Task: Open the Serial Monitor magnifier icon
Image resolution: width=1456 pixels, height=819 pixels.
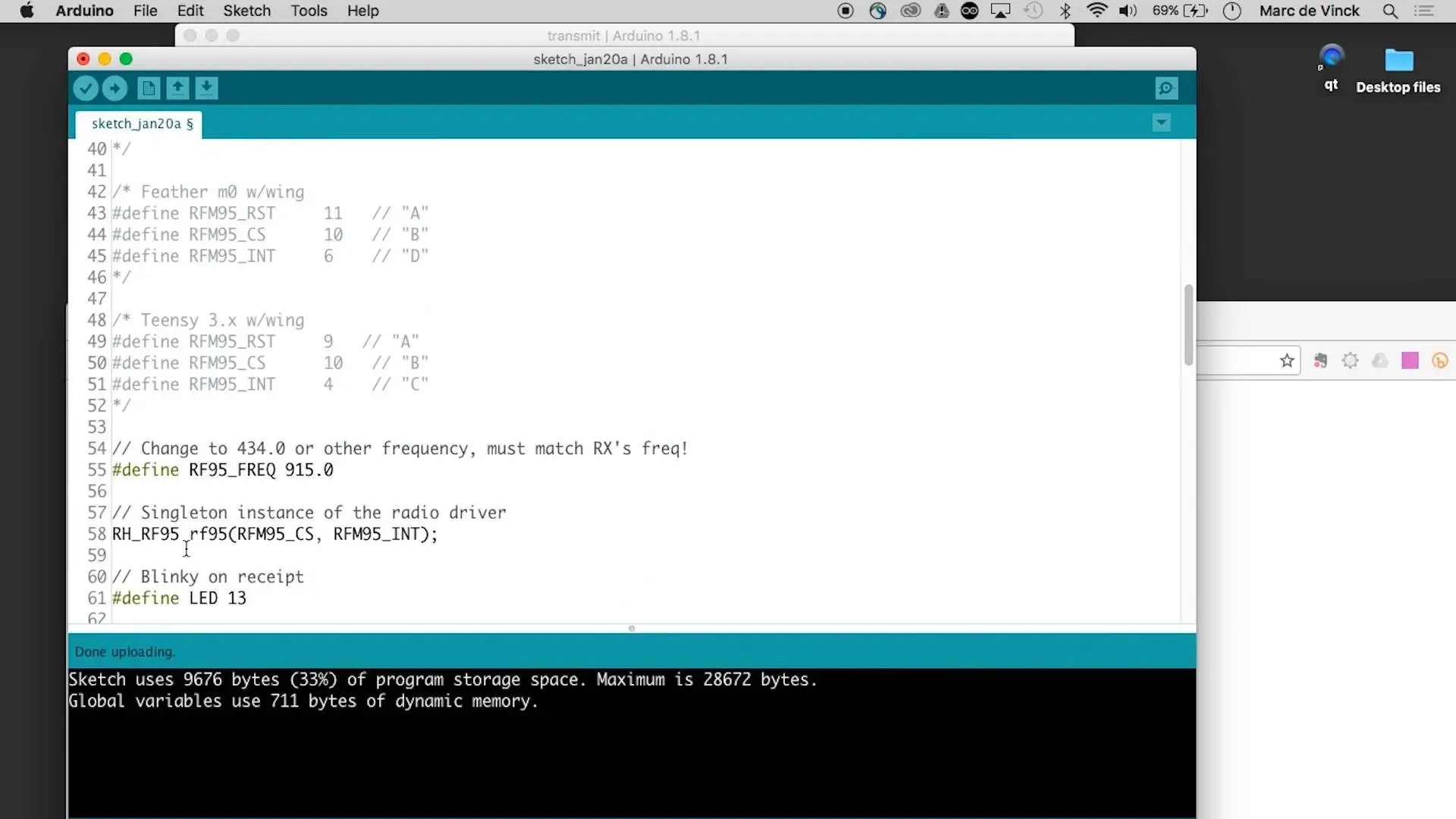Action: click(x=1166, y=89)
